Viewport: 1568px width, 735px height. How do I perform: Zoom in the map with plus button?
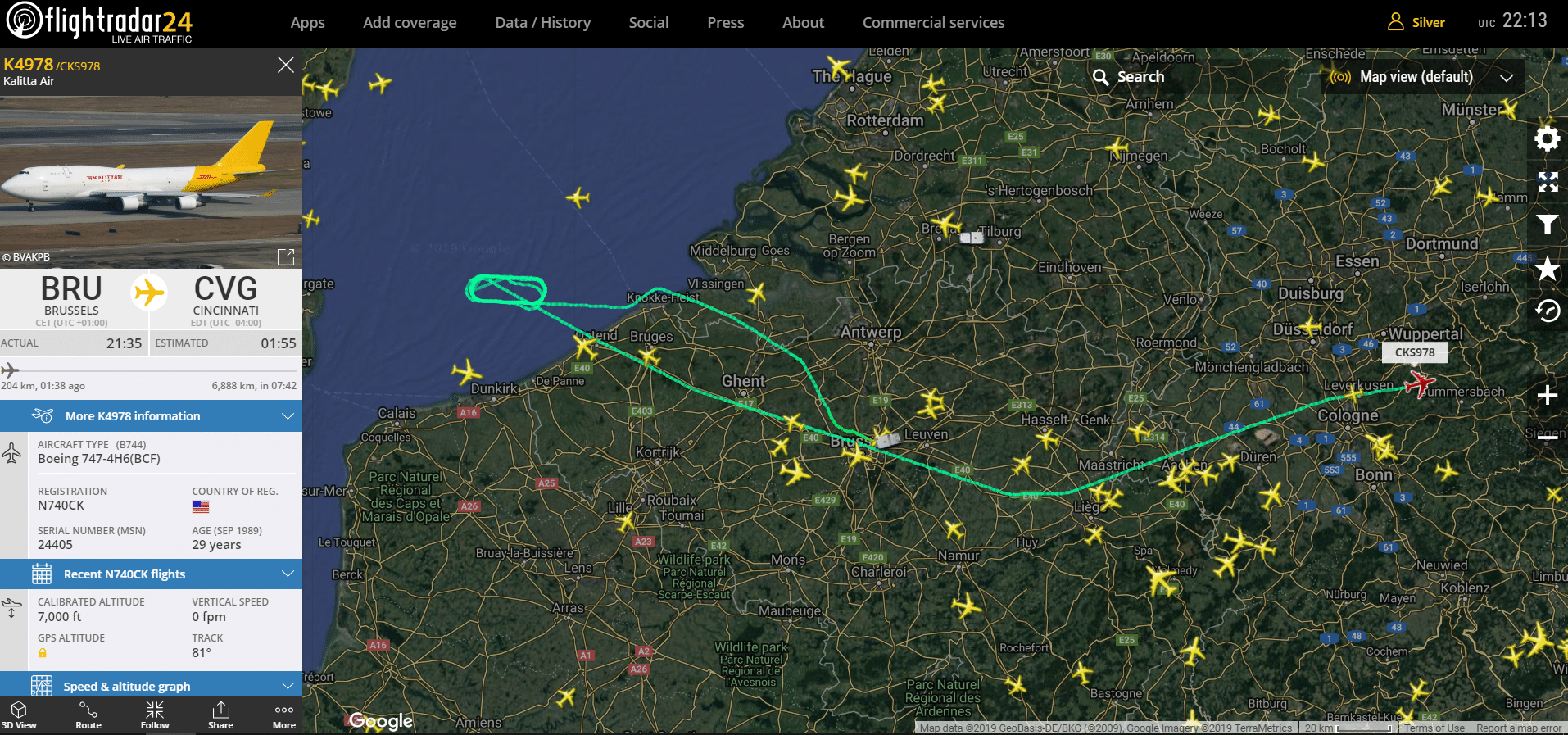1547,395
